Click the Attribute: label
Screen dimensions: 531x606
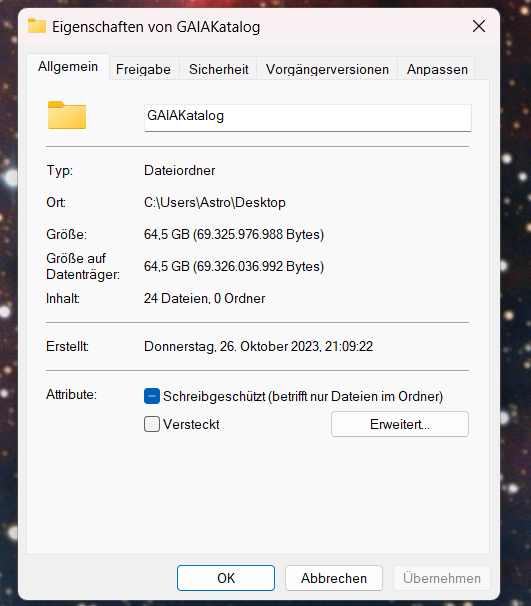[71, 395]
